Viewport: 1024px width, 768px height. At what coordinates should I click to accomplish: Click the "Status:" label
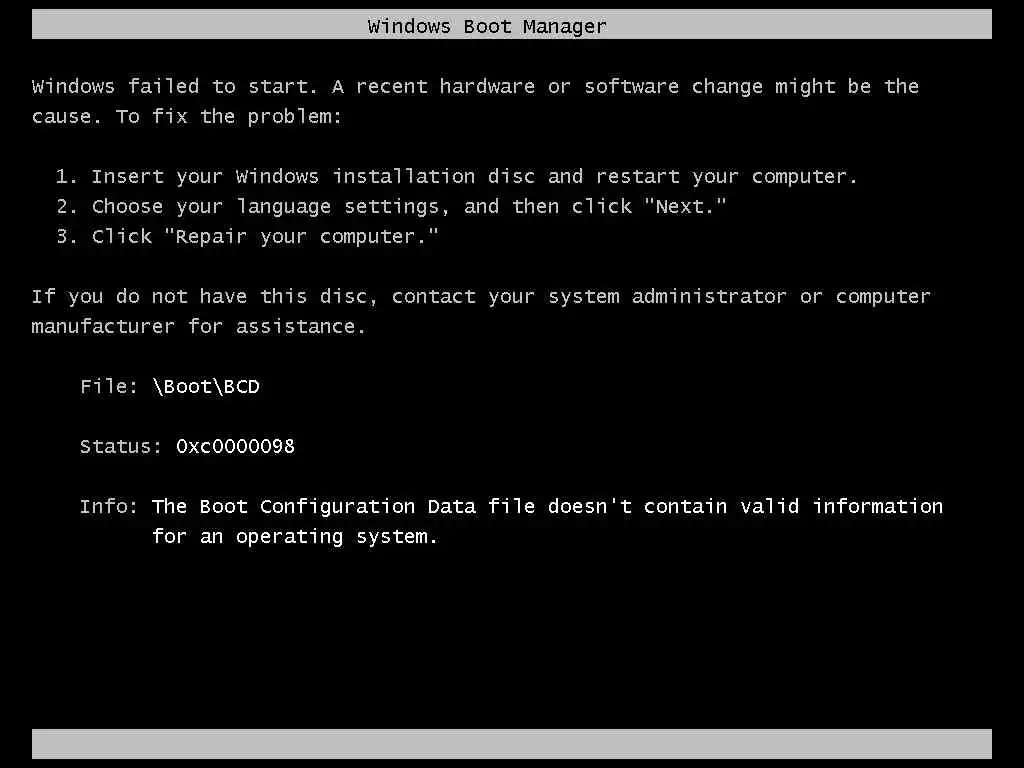(121, 446)
